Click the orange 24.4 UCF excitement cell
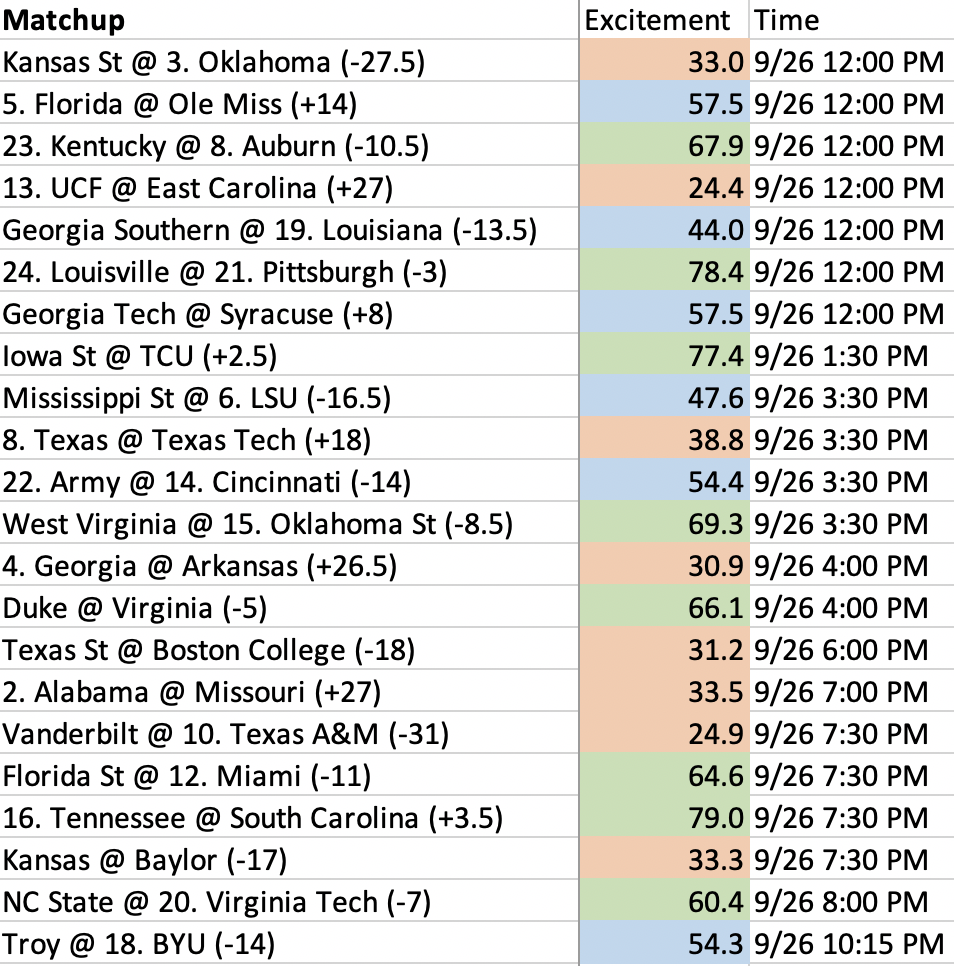 tap(664, 187)
